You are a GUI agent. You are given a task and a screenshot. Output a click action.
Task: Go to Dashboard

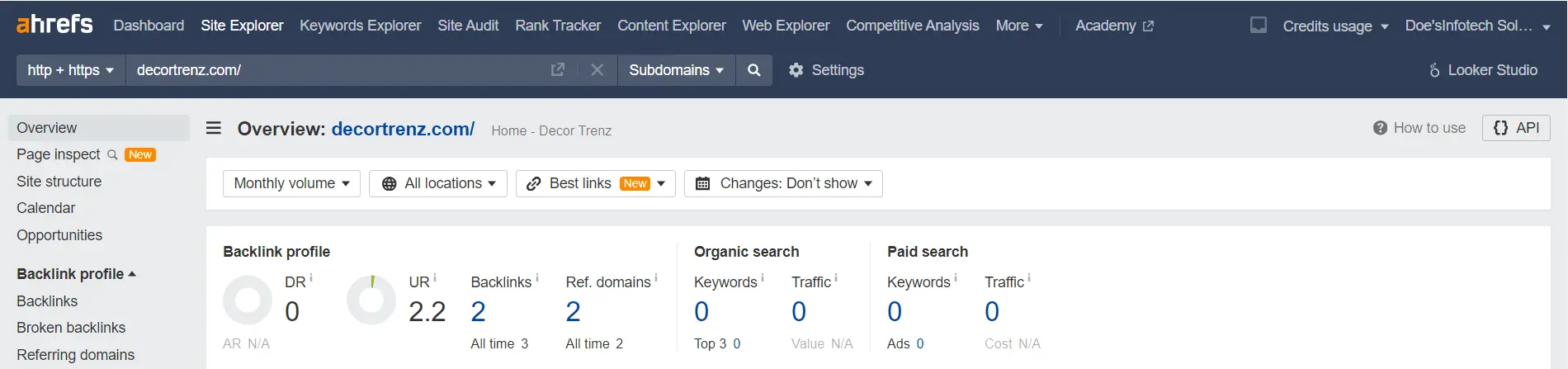149,26
